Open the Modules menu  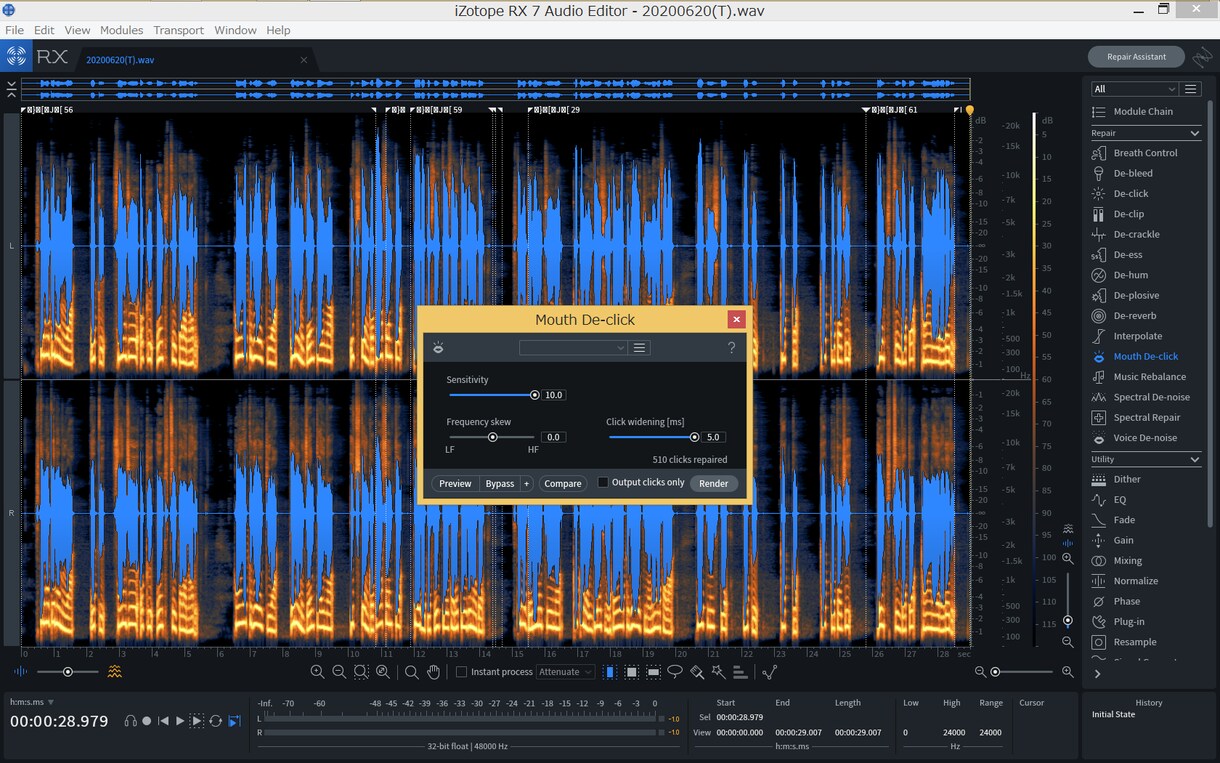[x=121, y=30]
